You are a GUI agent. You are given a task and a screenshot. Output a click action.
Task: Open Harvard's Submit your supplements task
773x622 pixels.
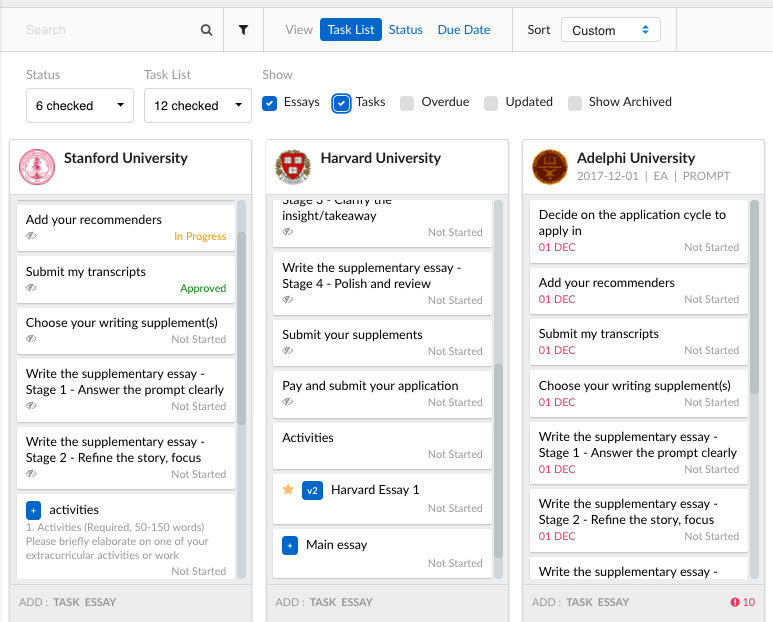click(x=383, y=343)
